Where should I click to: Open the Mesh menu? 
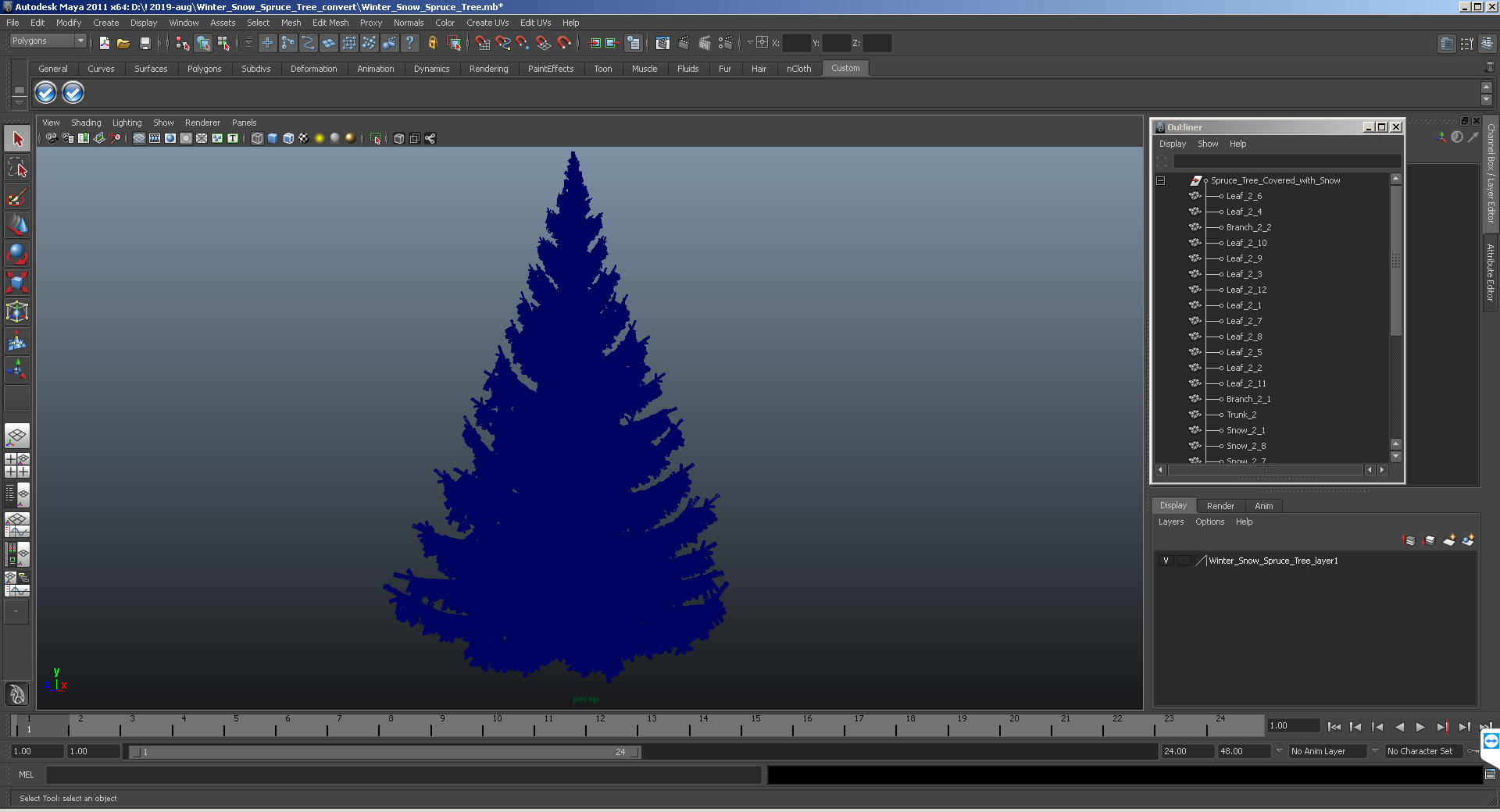pyautogui.click(x=291, y=23)
